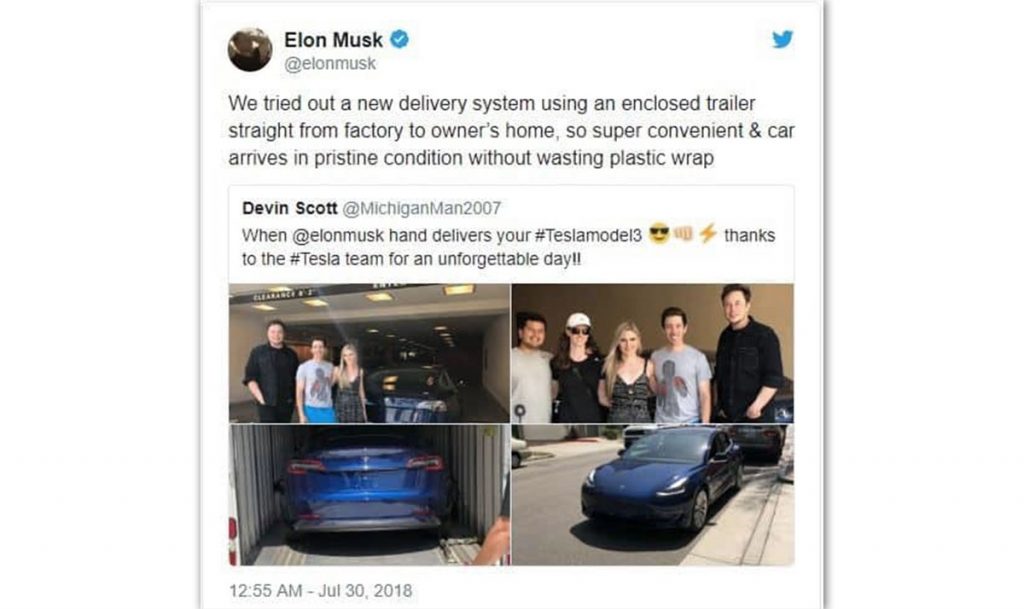Open the parking garage group photo

pos(369,353)
